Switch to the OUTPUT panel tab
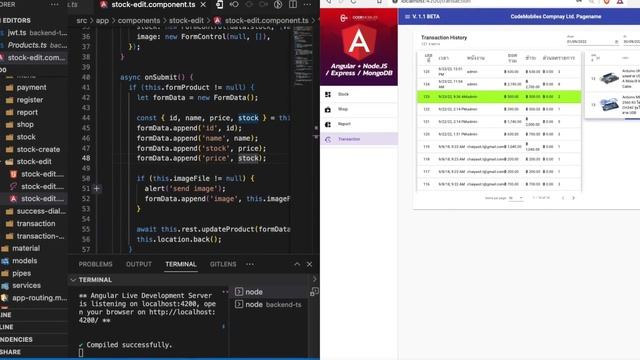 (139, 264)
